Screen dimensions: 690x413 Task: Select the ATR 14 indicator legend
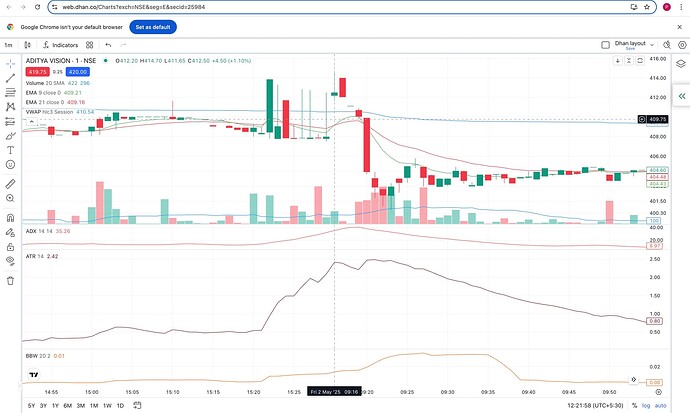pos(35,256)
